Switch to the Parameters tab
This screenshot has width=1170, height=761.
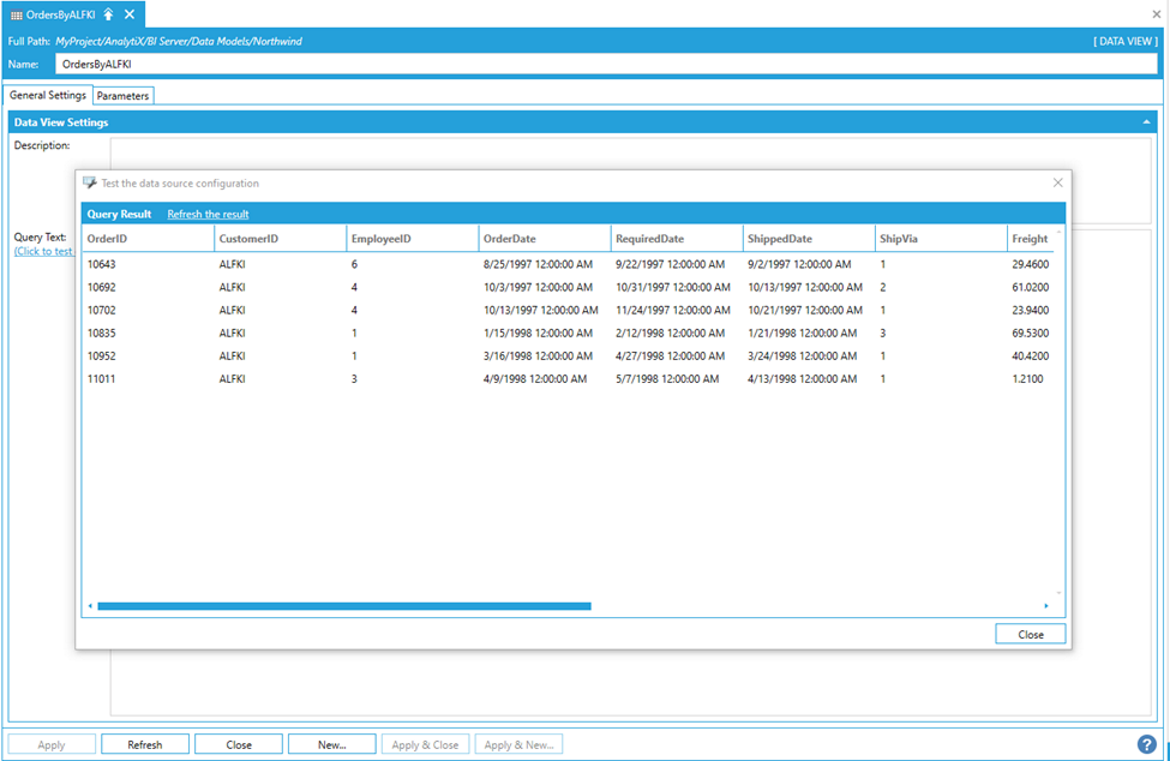click(123, 96)
